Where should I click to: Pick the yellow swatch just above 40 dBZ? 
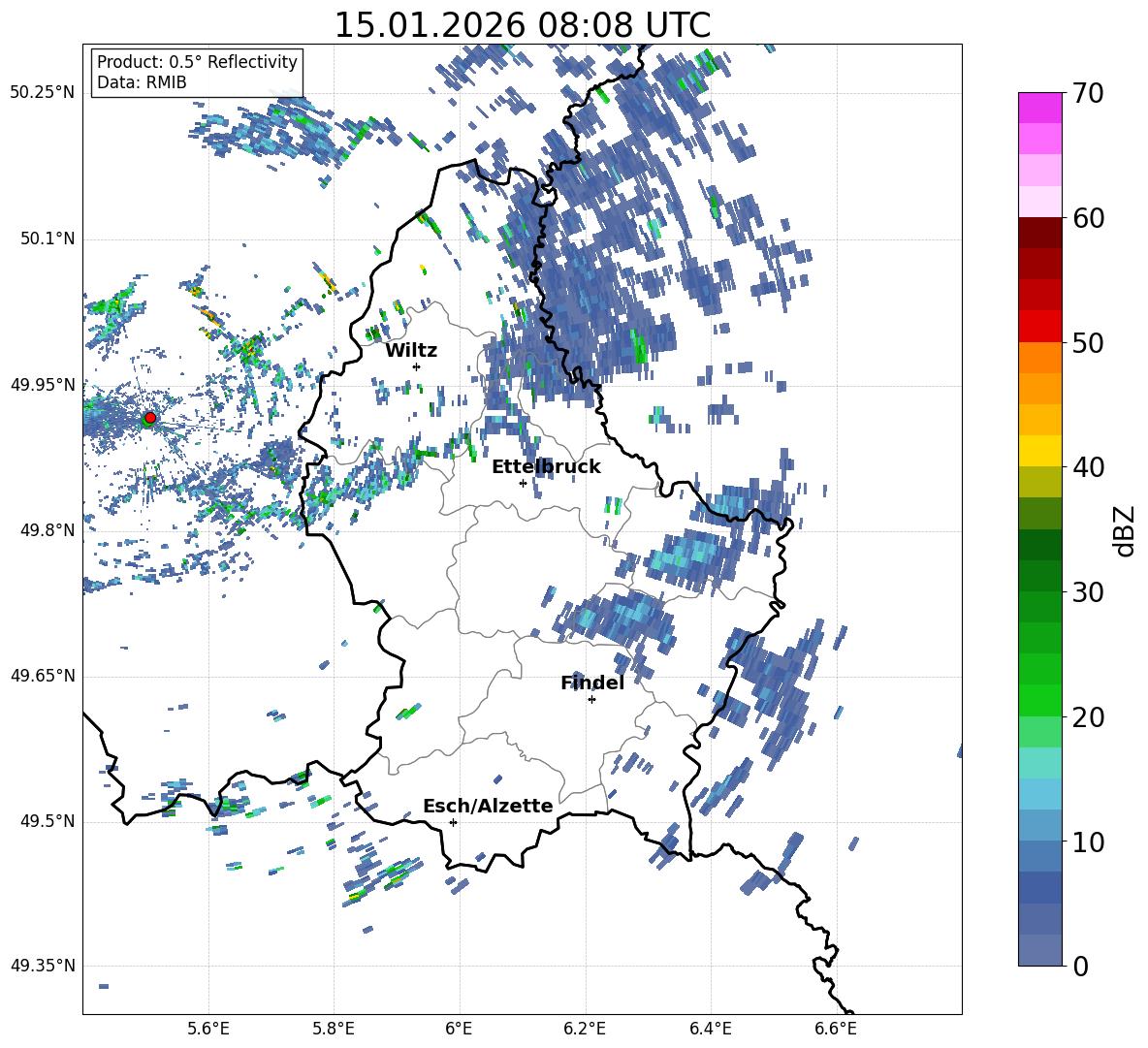(1039, 451)
